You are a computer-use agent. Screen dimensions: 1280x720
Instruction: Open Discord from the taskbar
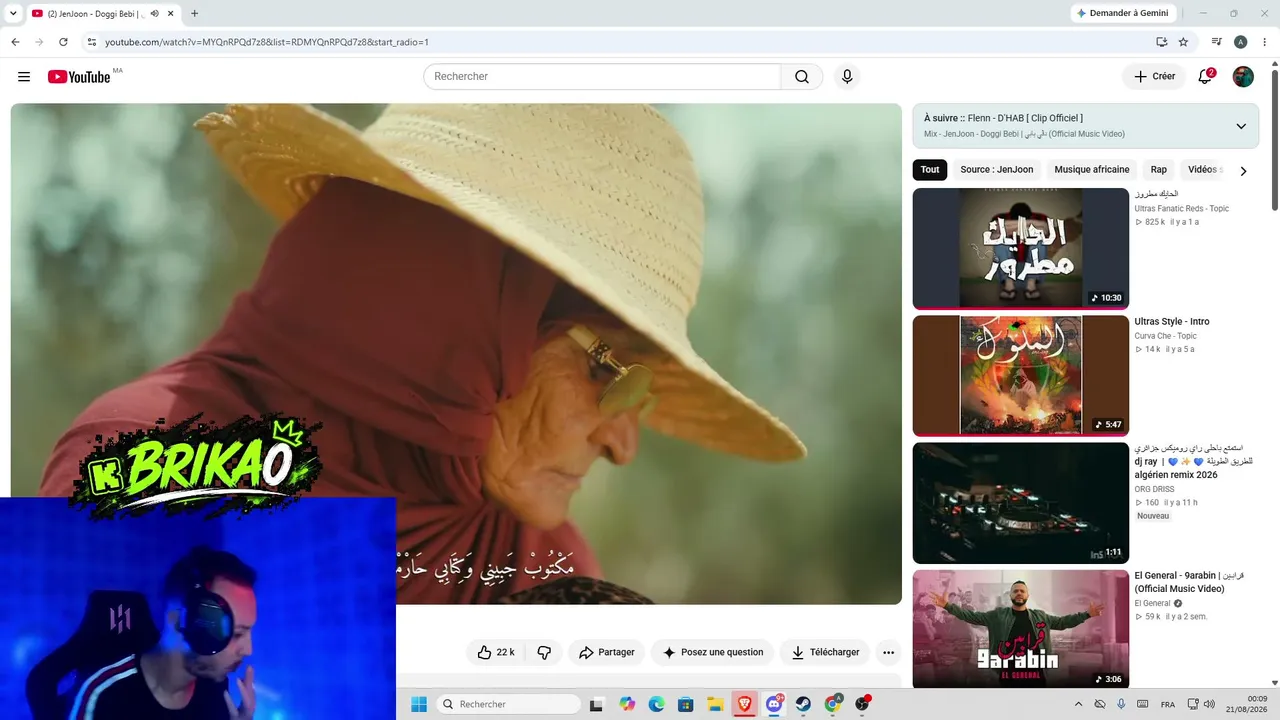[x=773, y=704]
